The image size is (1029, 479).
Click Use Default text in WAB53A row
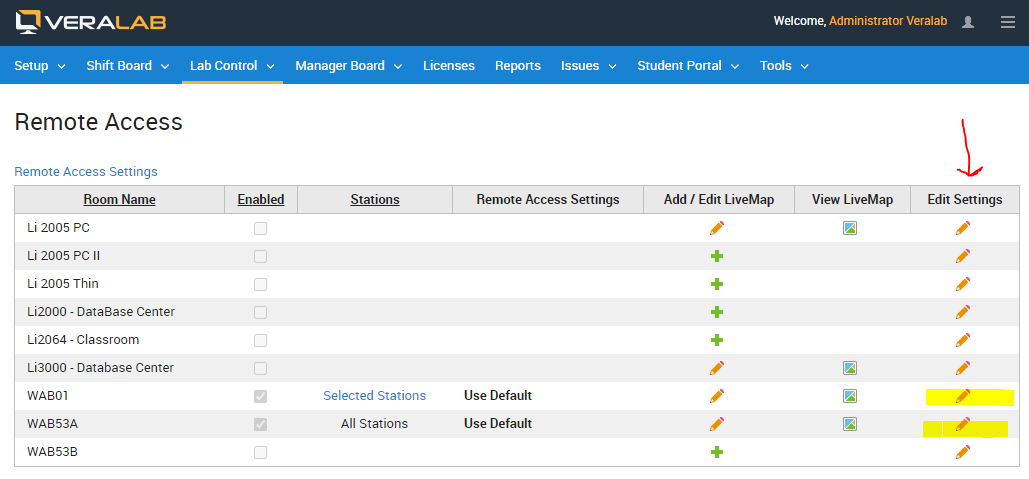[498, 424]
